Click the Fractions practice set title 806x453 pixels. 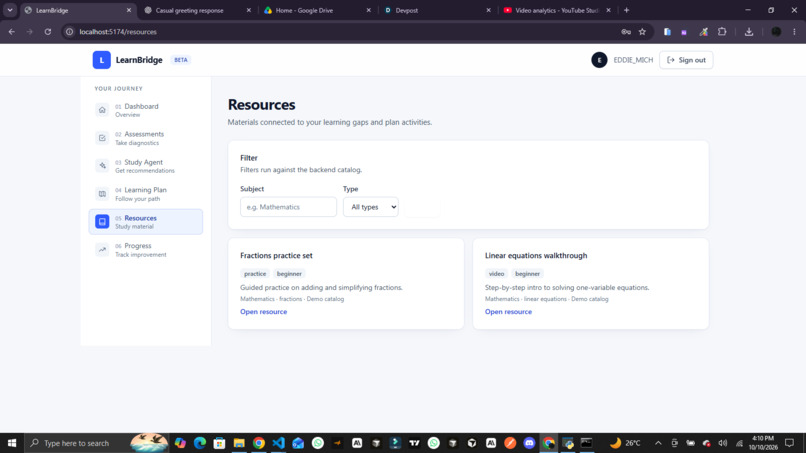[276, 255]
